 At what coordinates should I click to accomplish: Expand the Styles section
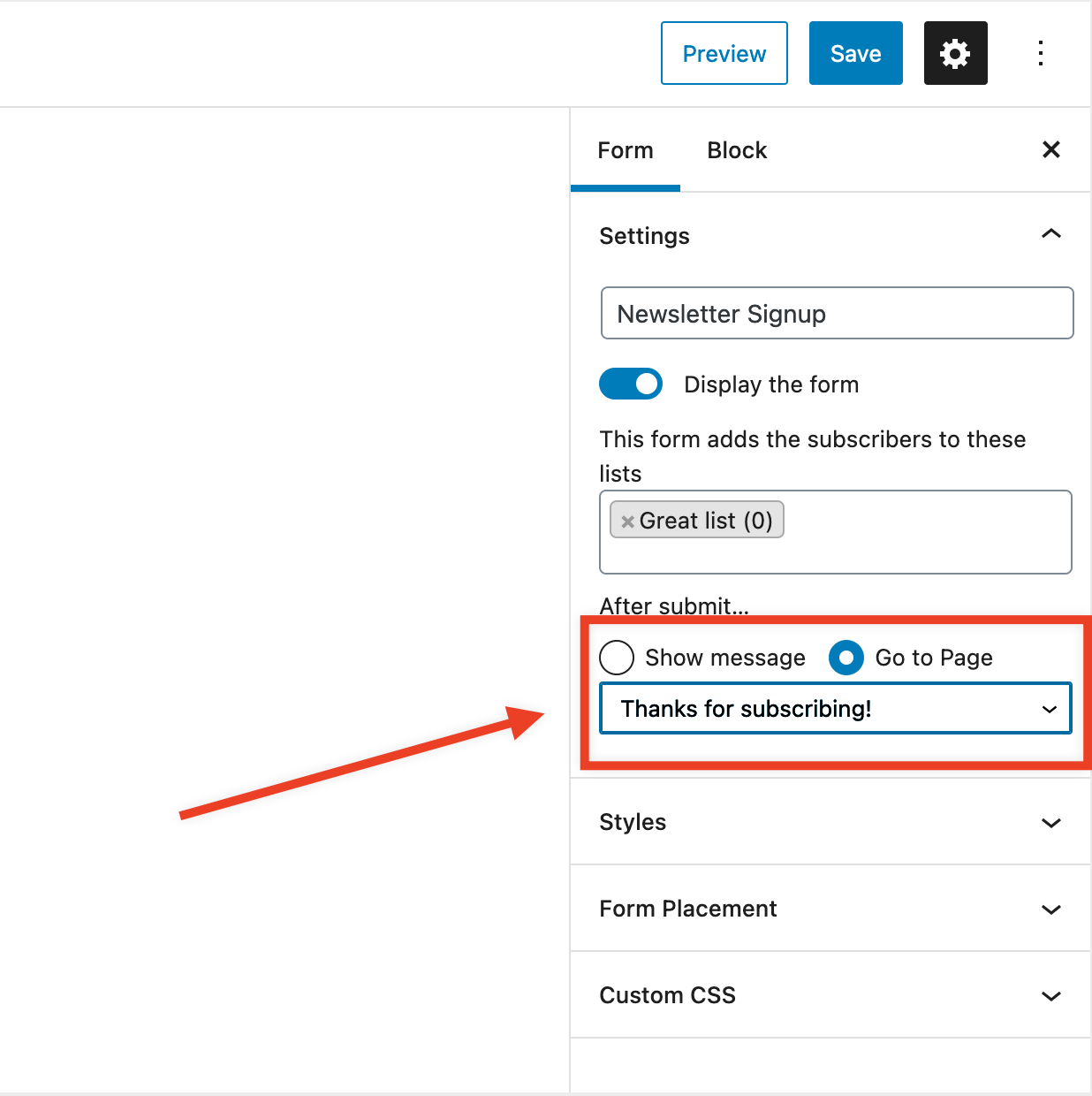pyautogui.click(x=830, y=822)
